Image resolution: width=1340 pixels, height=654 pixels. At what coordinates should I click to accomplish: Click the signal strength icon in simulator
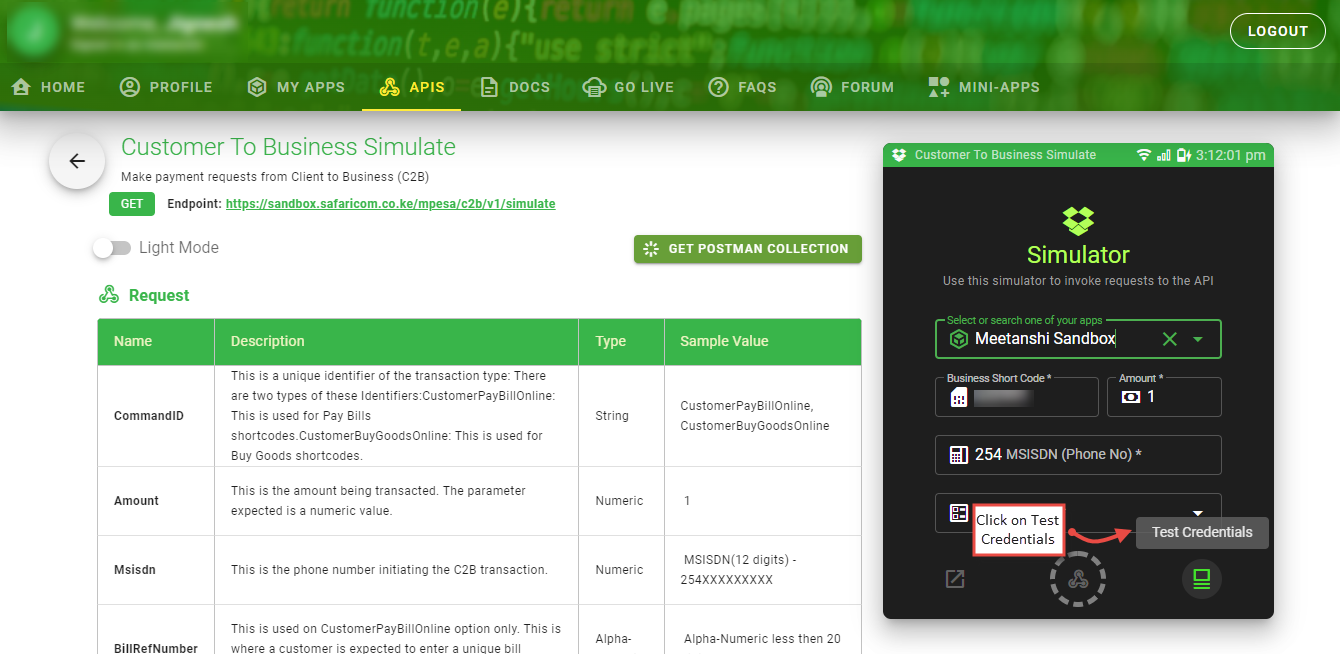pyautogui.click(x=1163, y=155)
